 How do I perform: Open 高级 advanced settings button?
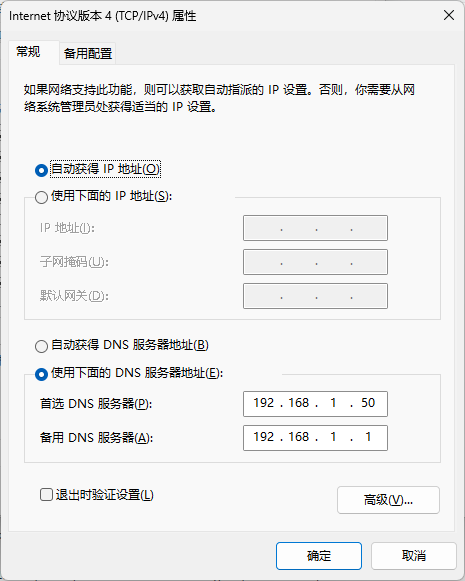[x=388, y=500]
